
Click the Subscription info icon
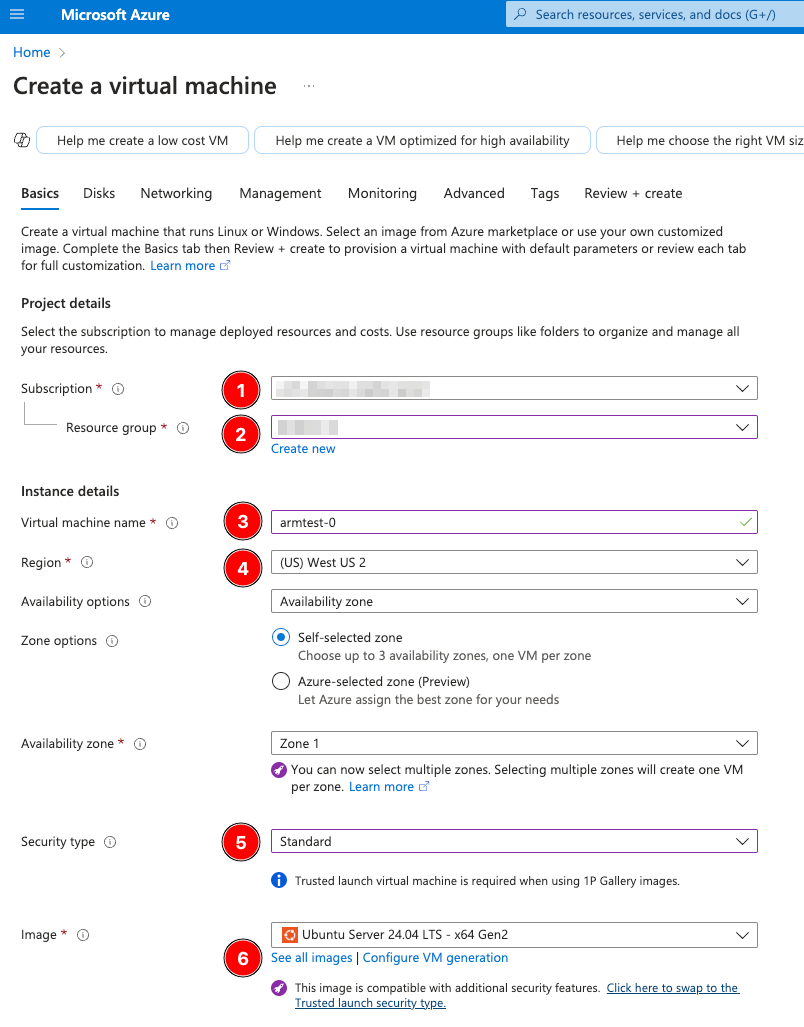(x=118, y=389)
